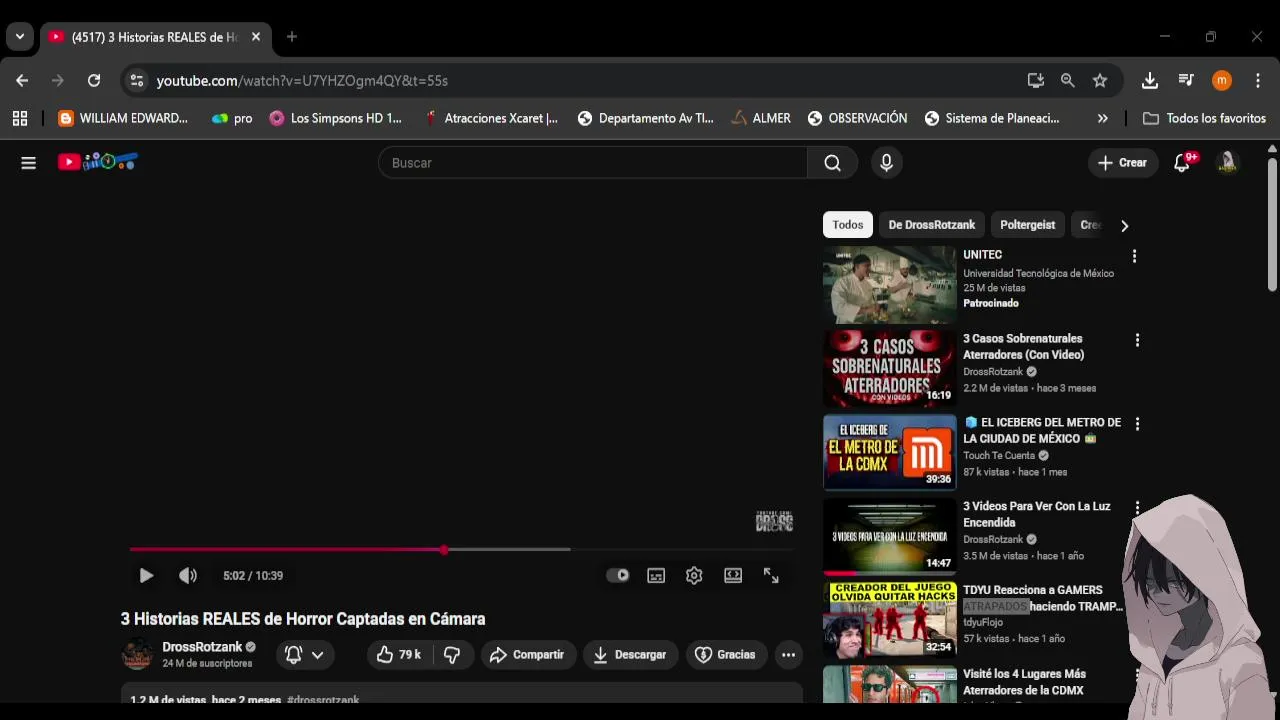1280x720 pixels.
Task: Click the Gracias button
Action: [725, 654]
